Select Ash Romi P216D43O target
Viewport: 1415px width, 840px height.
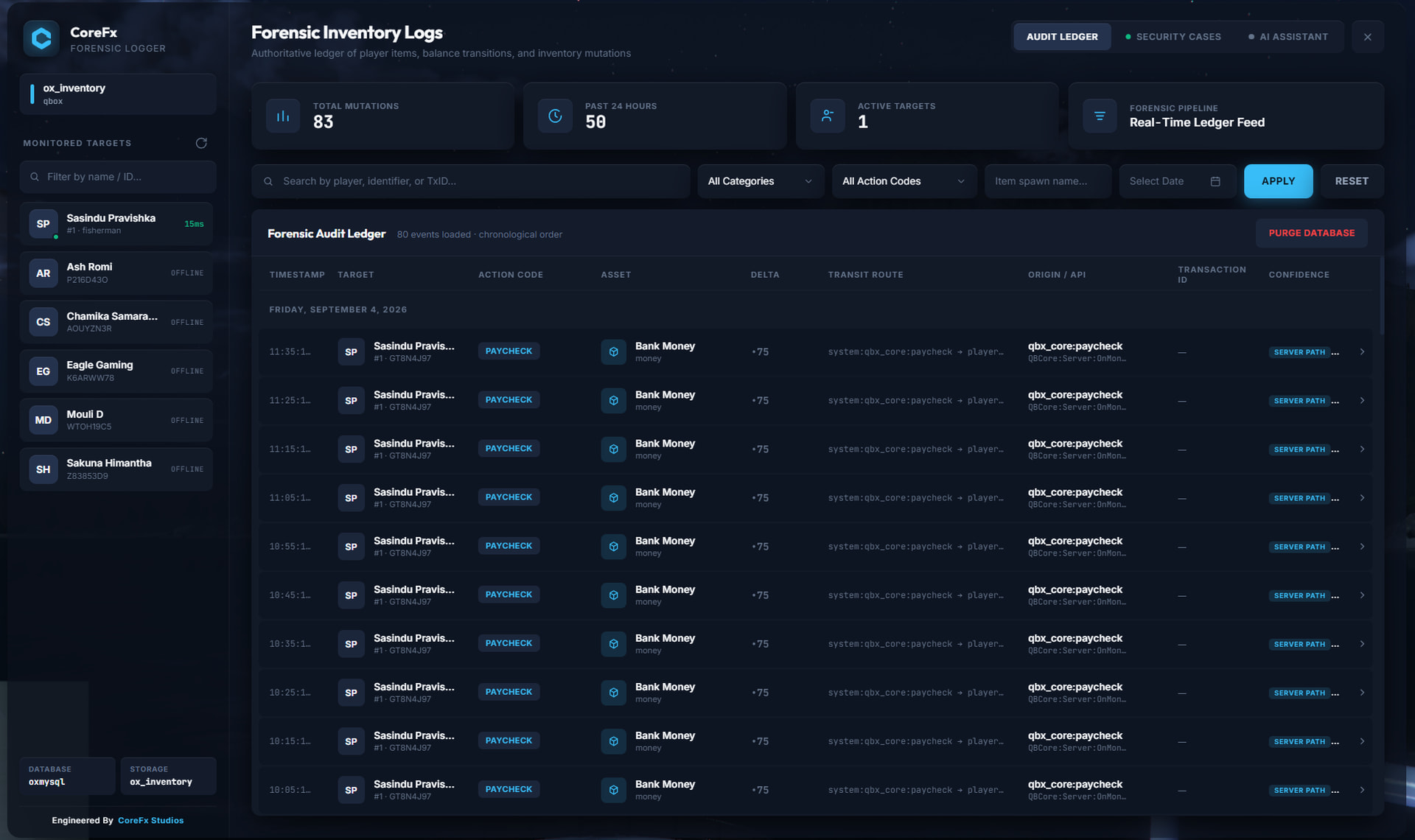click(x=116, y=273)
